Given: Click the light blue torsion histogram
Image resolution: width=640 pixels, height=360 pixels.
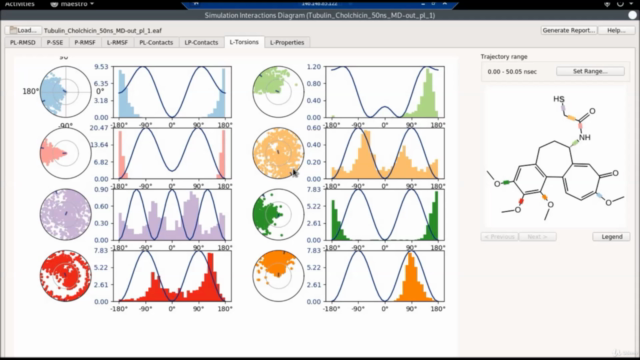Looking at the screenshot, I should coord(172,92).
